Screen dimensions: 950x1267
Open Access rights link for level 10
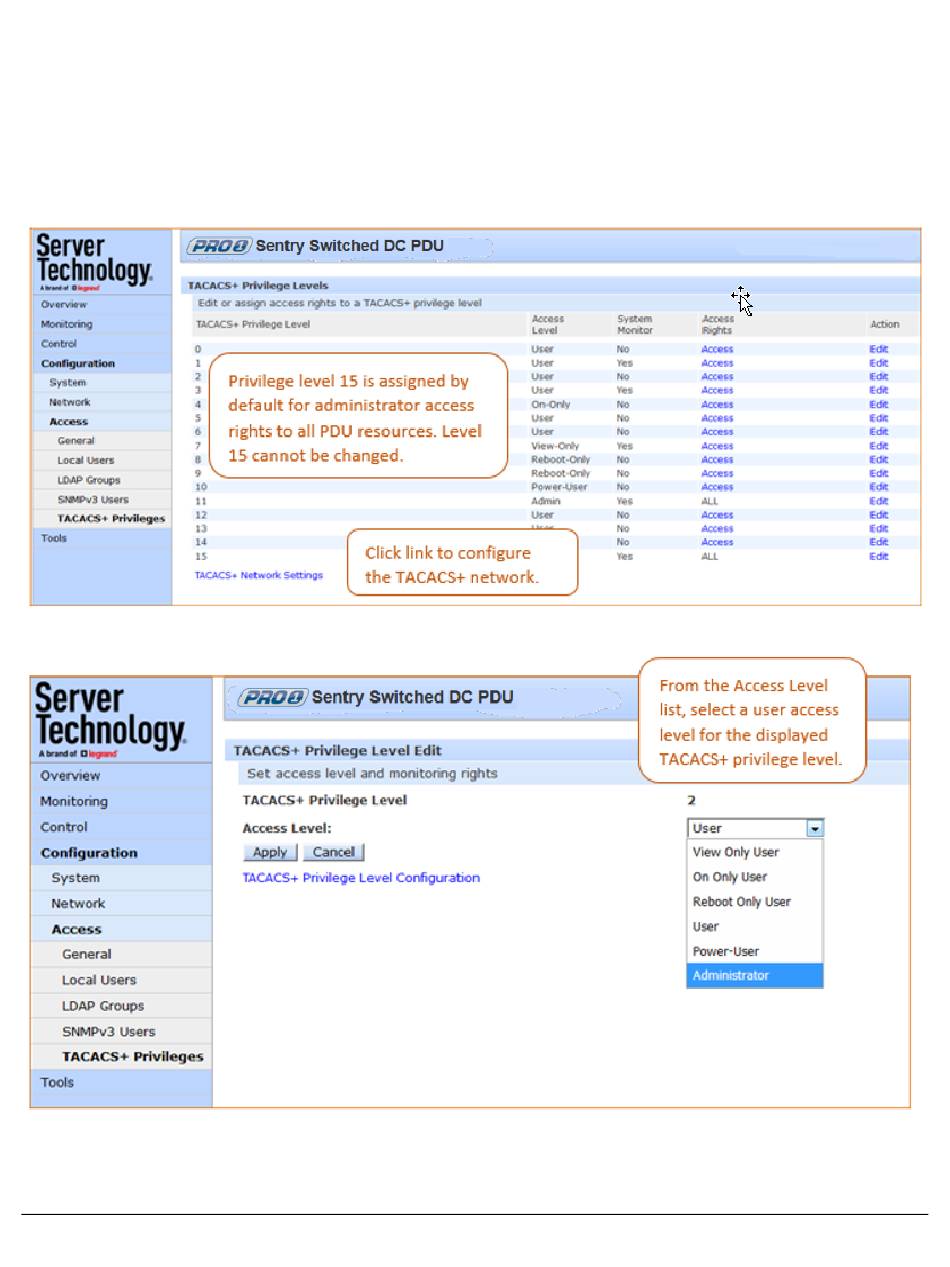click(717, 487)
